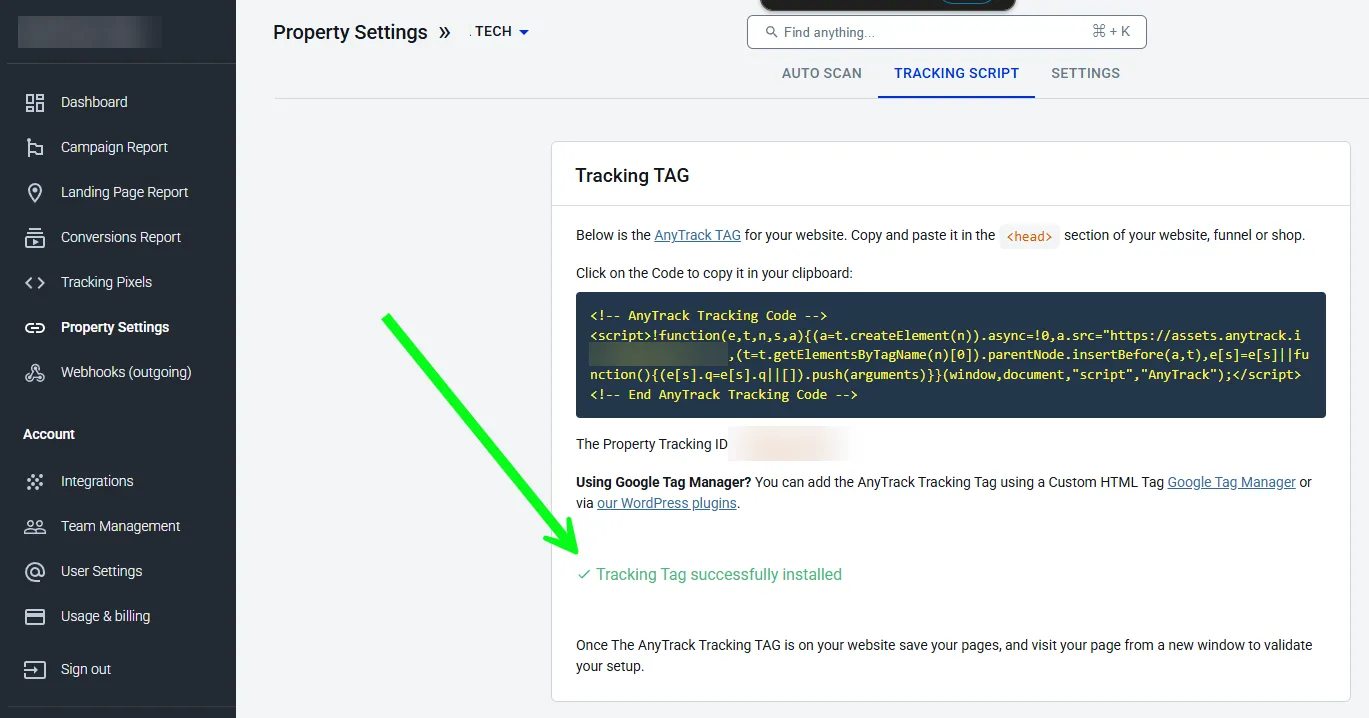Click the Campaign Report flag icon

tap(35, 147)
